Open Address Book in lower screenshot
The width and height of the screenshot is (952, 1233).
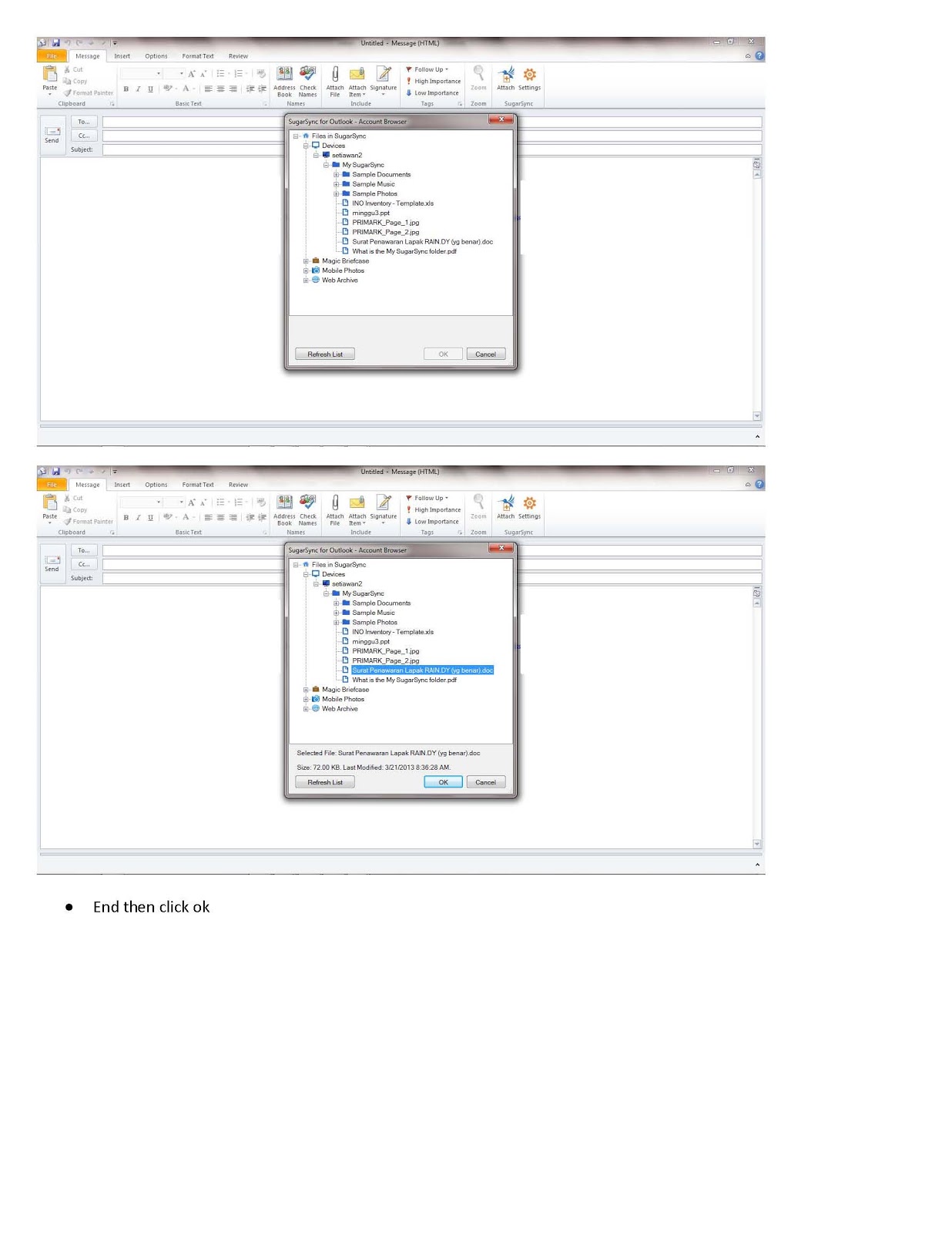click(284, 509)
